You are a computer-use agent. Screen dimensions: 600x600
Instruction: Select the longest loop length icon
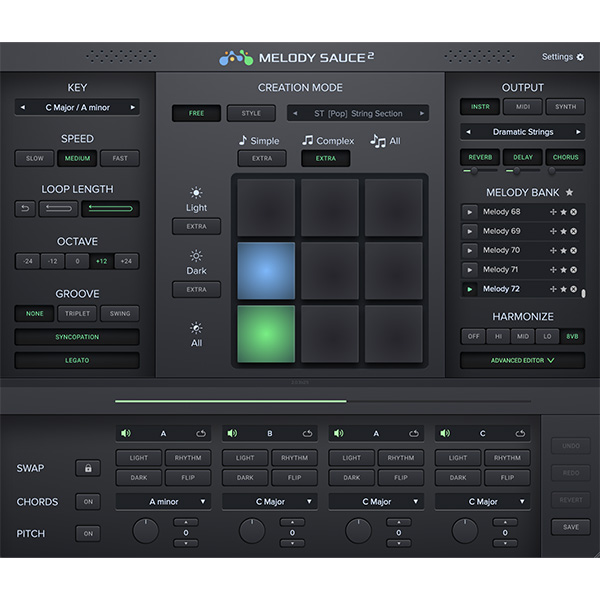[x=110, y=209]
